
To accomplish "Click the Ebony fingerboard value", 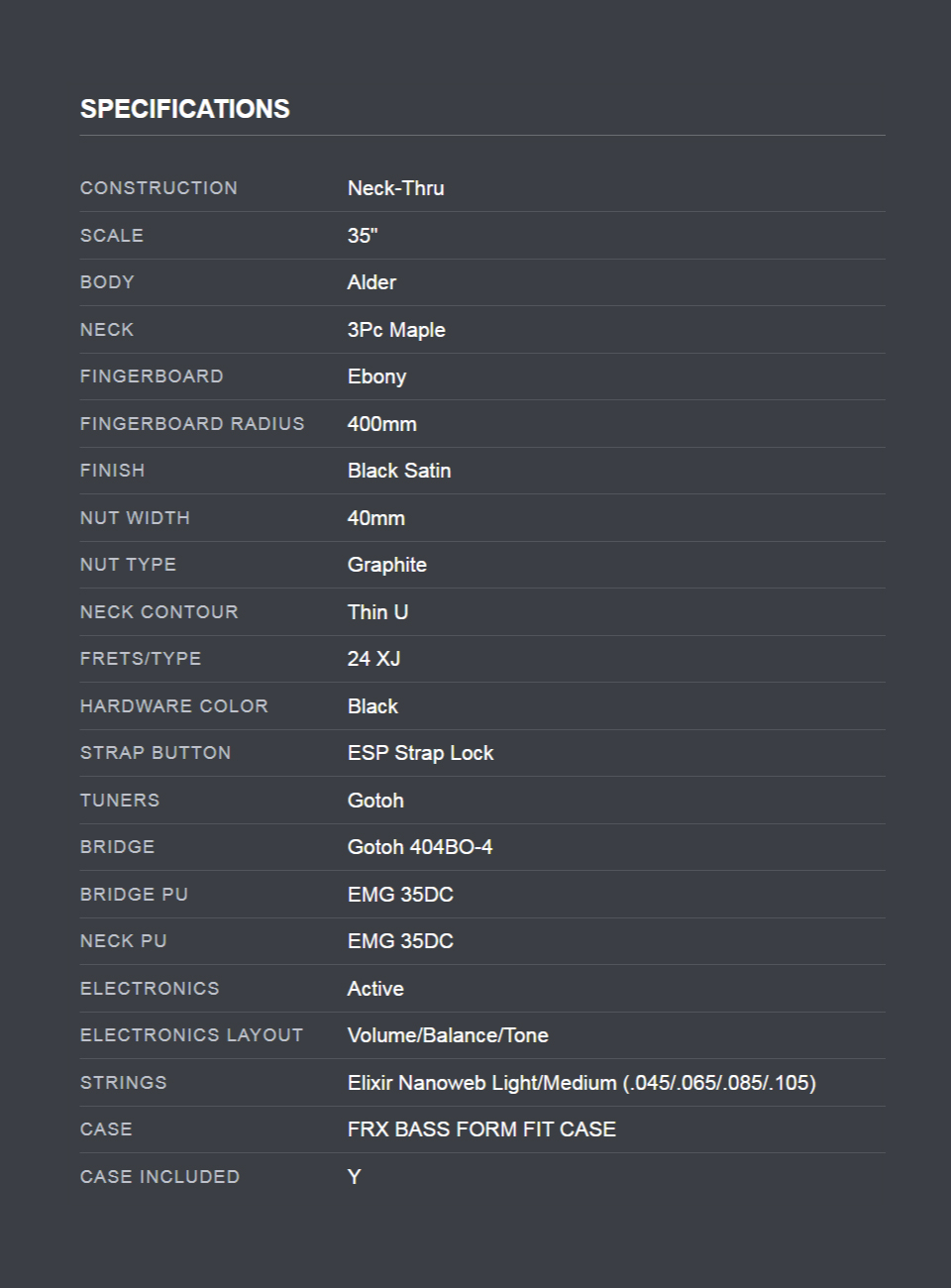I will click(376, 376).
